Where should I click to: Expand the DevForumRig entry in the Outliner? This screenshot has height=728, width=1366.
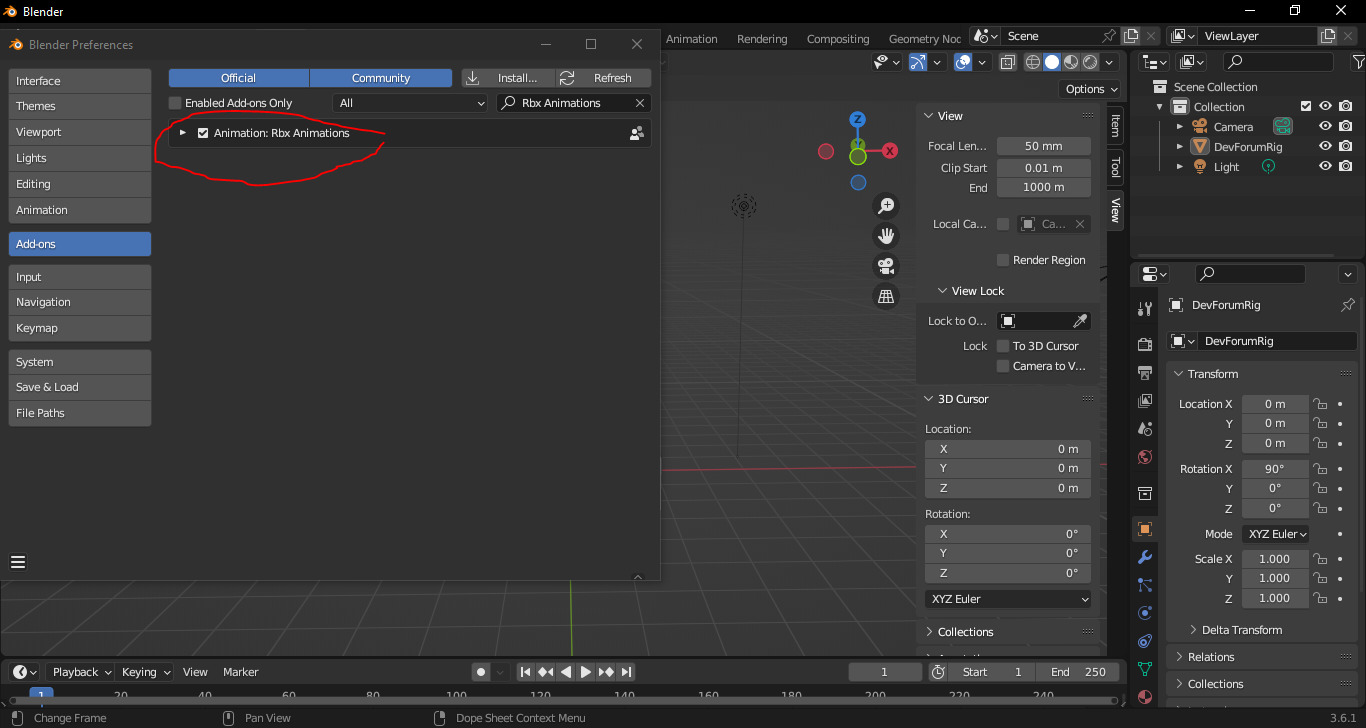click(x=1181, y=146)
